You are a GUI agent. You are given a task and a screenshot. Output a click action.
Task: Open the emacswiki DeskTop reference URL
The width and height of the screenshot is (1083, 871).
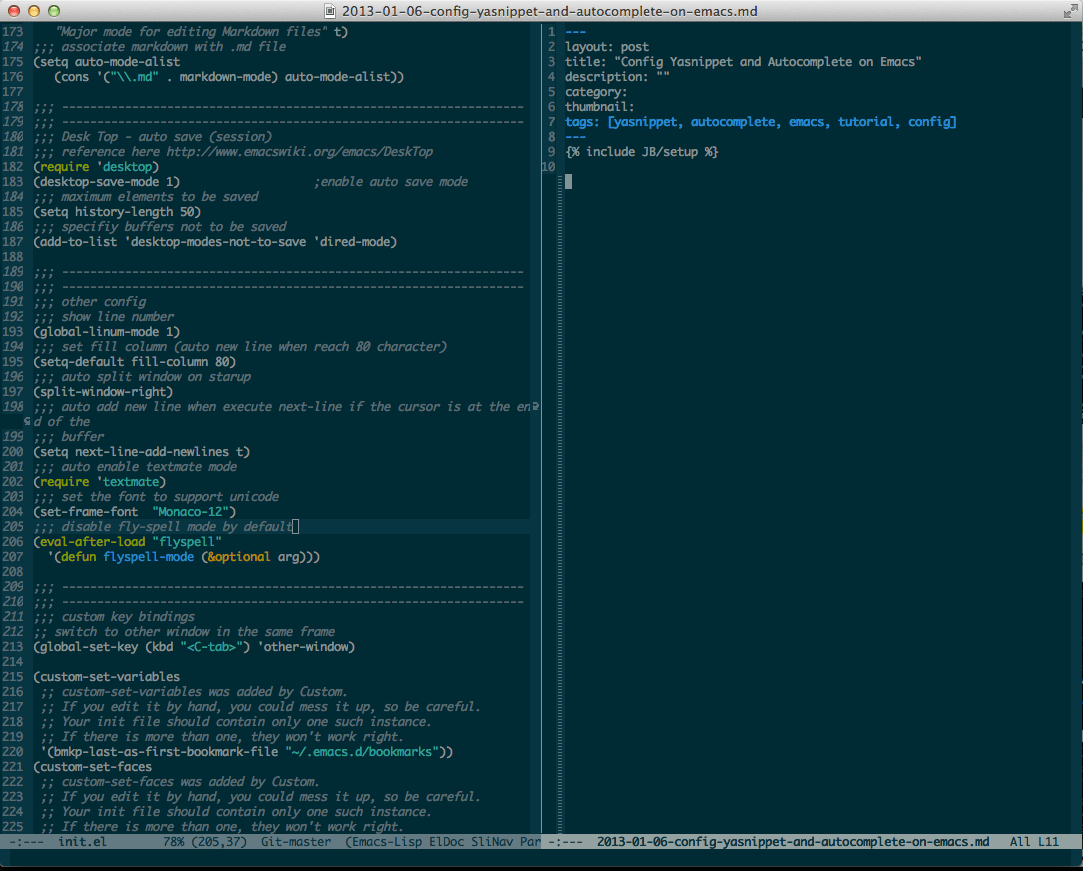click(300, 151)
